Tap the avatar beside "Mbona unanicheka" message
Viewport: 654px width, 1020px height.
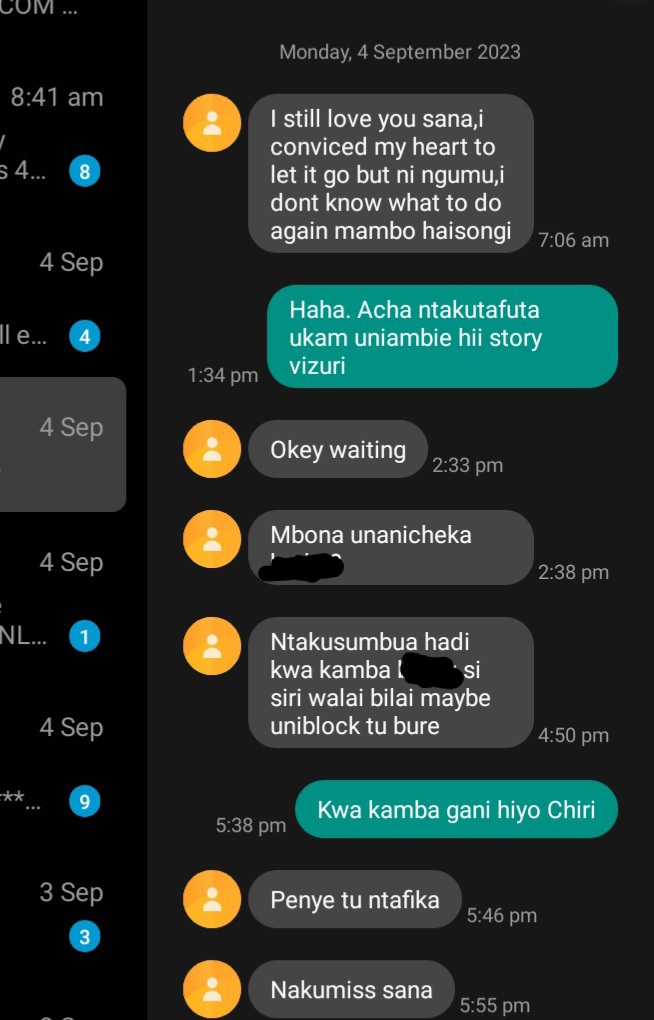(x=211, y=539)
